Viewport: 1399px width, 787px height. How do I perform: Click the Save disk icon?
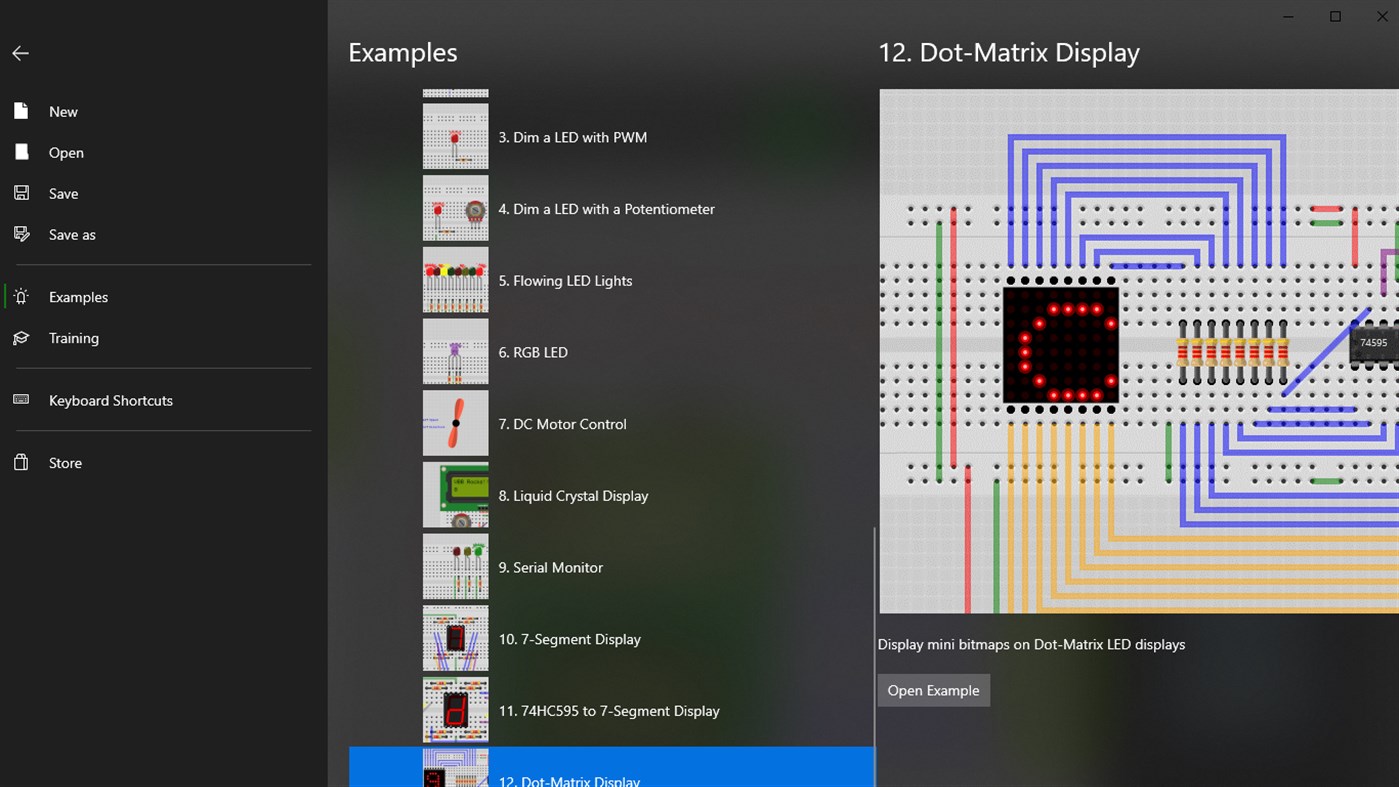(21, 193)
